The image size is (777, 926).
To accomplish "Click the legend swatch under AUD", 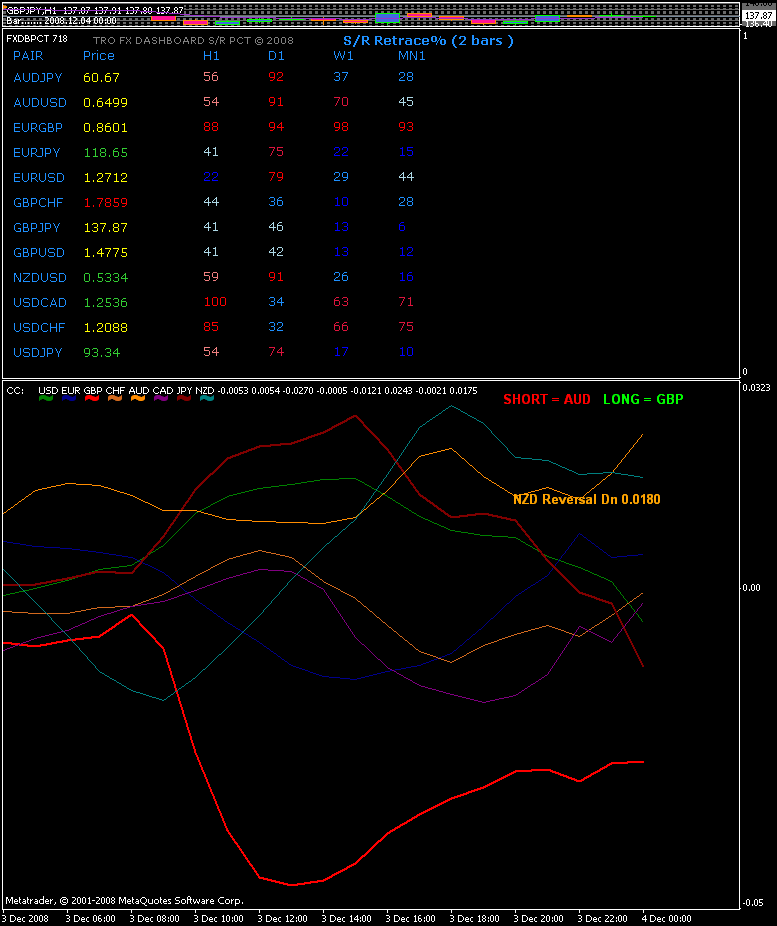I will click(138, 399).
